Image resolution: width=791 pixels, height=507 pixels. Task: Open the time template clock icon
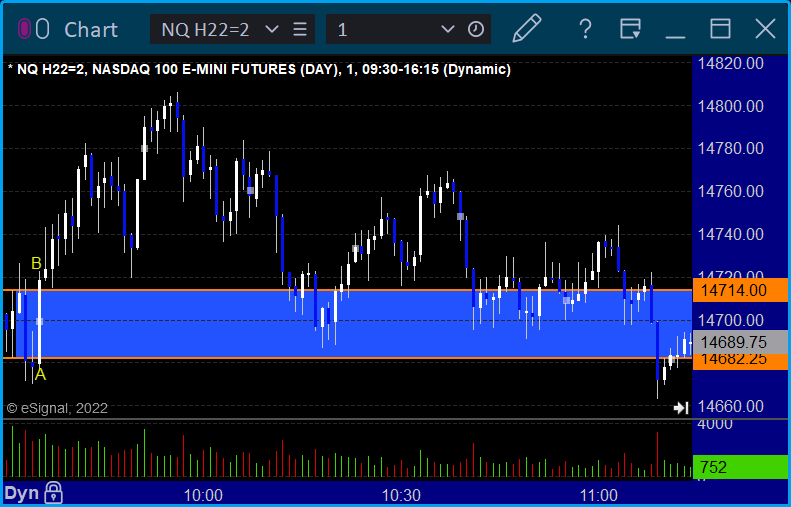point(476,29)
